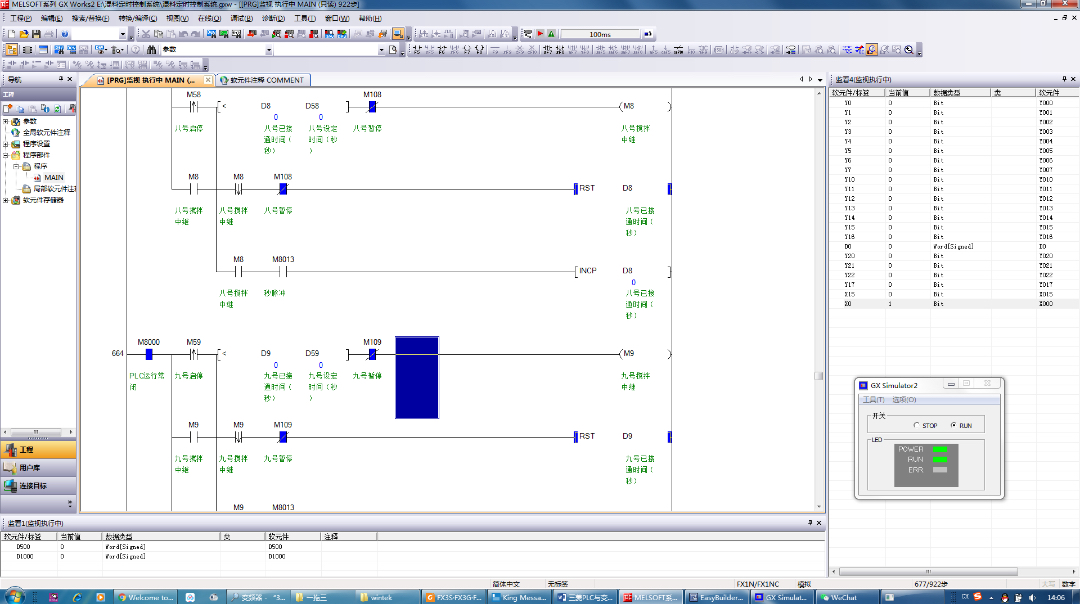This screenshot has width=1080, height=604.
Task: Collapse the 程序部件 tree node
Action: click(x=6, y=155)
